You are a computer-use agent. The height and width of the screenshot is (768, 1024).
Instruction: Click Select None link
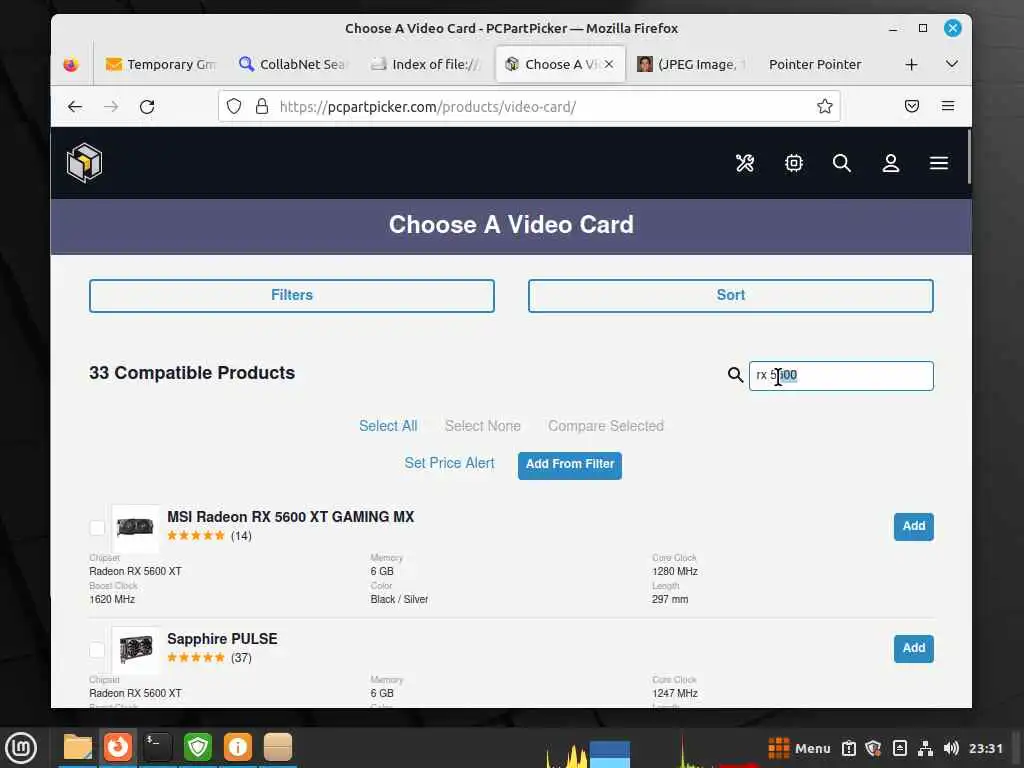[483, 426]
